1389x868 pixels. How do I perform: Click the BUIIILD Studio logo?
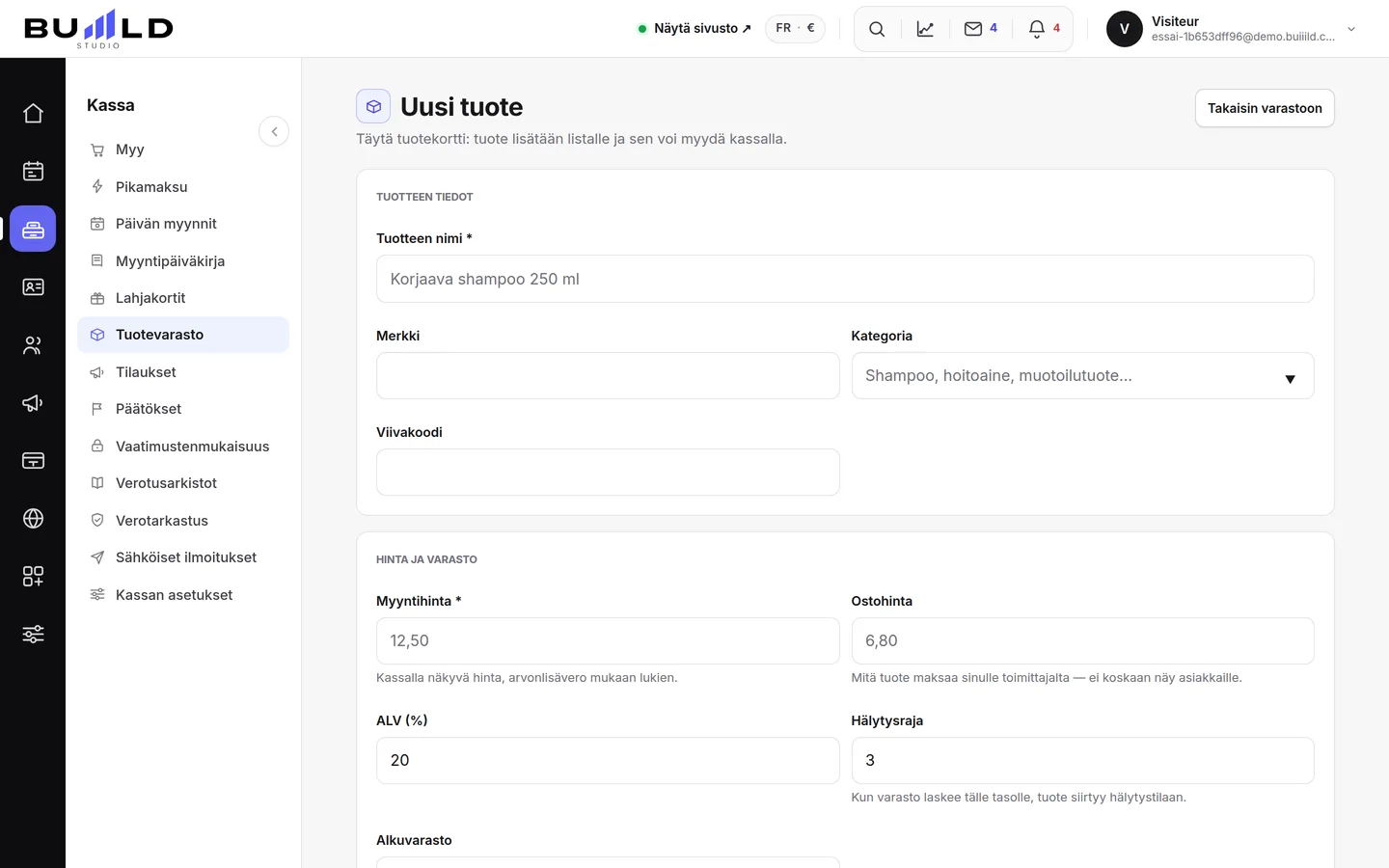click(98, 29)
